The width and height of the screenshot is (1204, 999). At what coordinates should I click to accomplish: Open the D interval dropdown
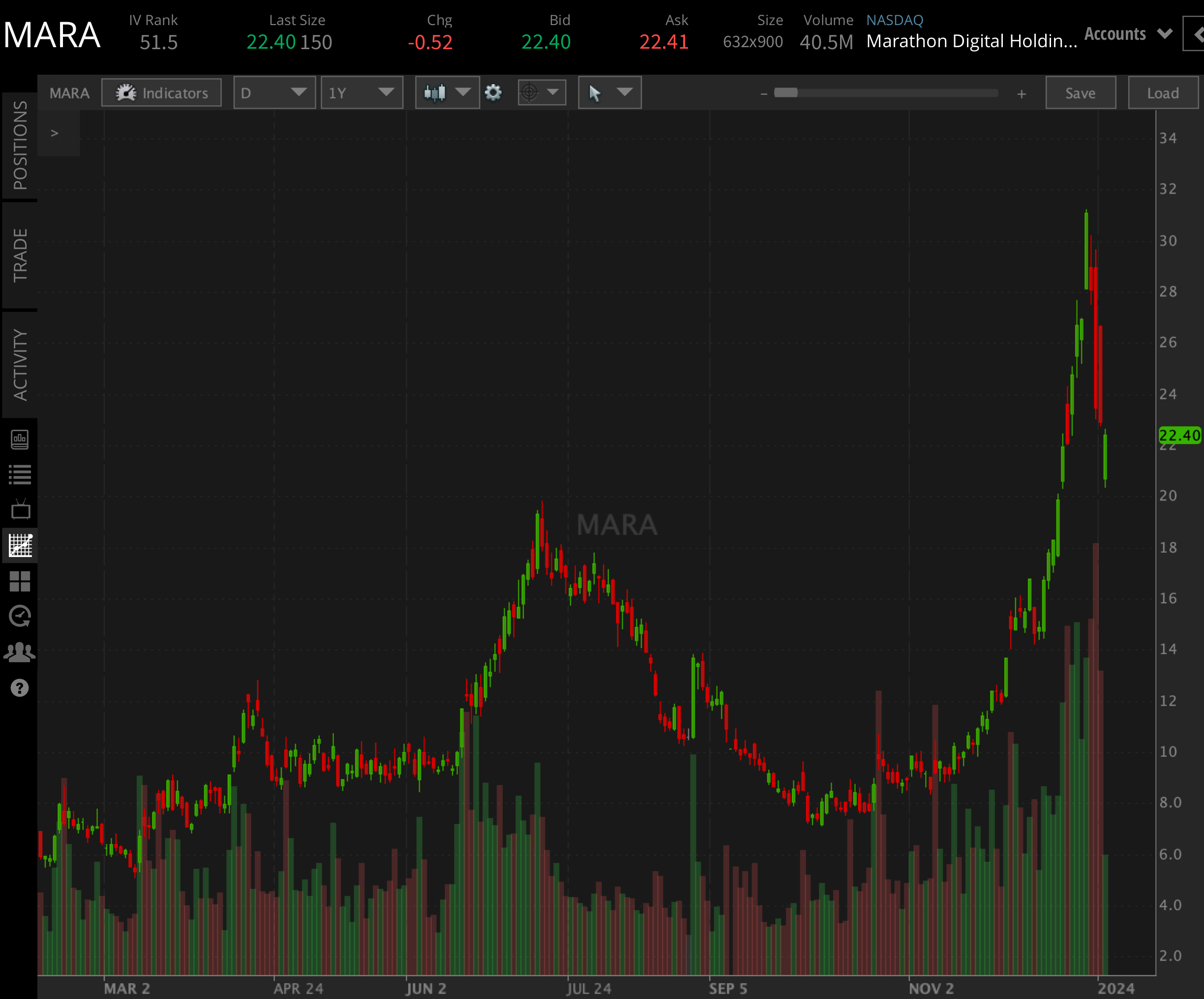pyautogui.click(x=274, y=92)
